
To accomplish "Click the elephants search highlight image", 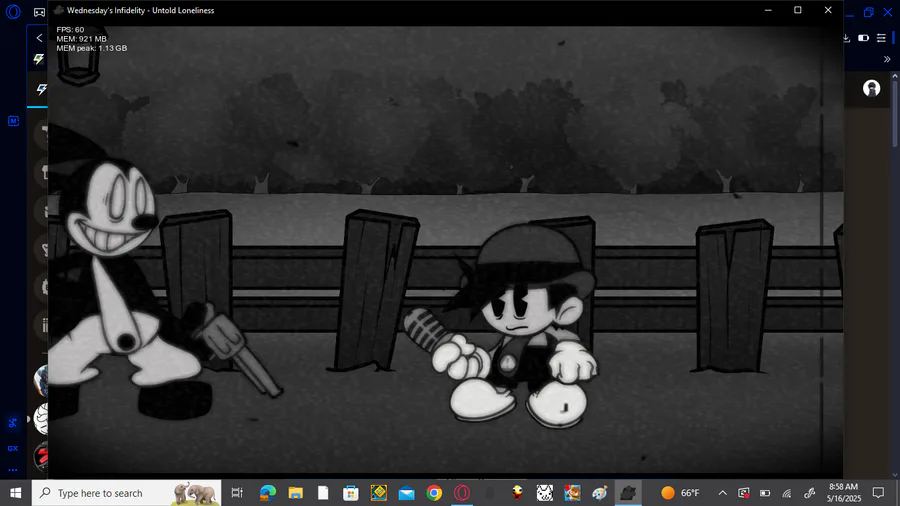I will (x=194, y=493).
